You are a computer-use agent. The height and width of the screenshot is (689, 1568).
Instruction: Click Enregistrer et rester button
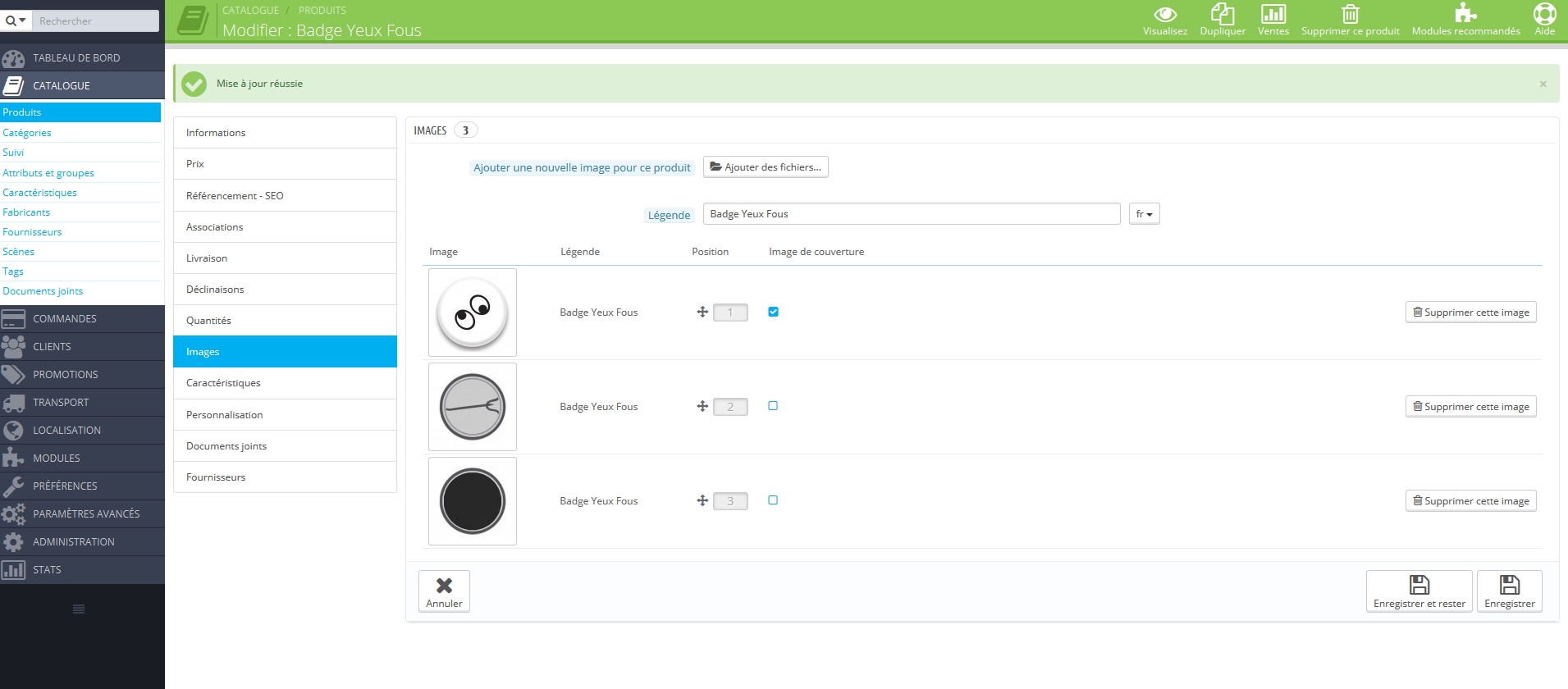1419,591
